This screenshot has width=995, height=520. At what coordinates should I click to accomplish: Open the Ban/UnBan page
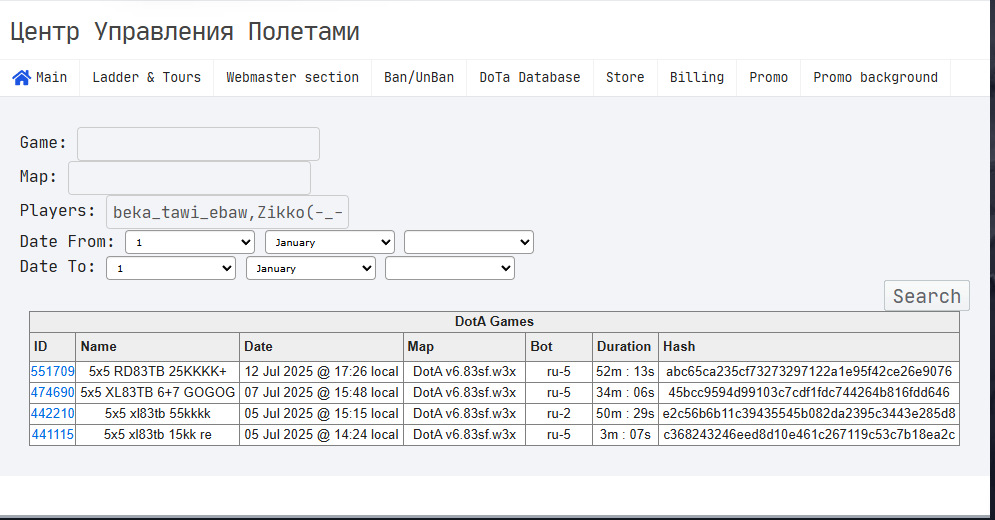coord(419,77)
